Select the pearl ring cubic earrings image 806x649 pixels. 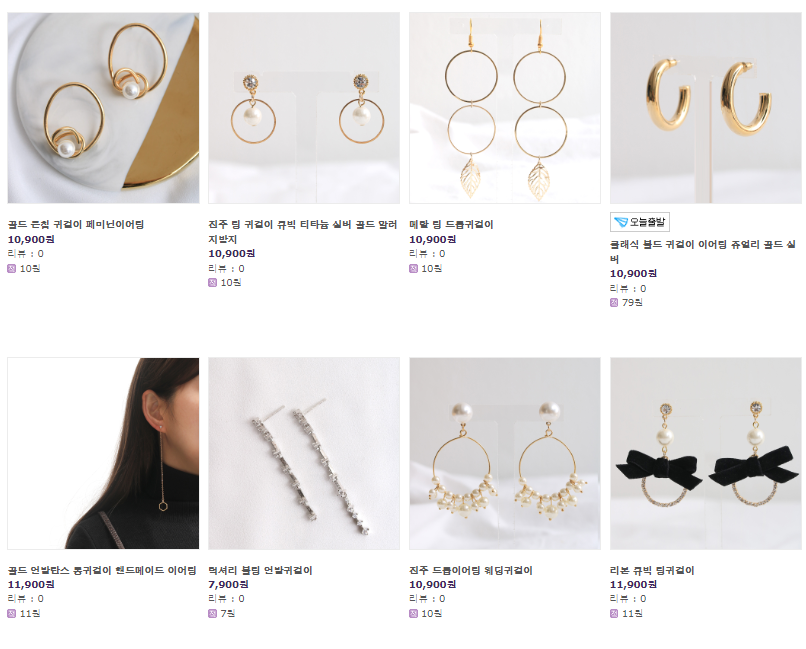304,108
